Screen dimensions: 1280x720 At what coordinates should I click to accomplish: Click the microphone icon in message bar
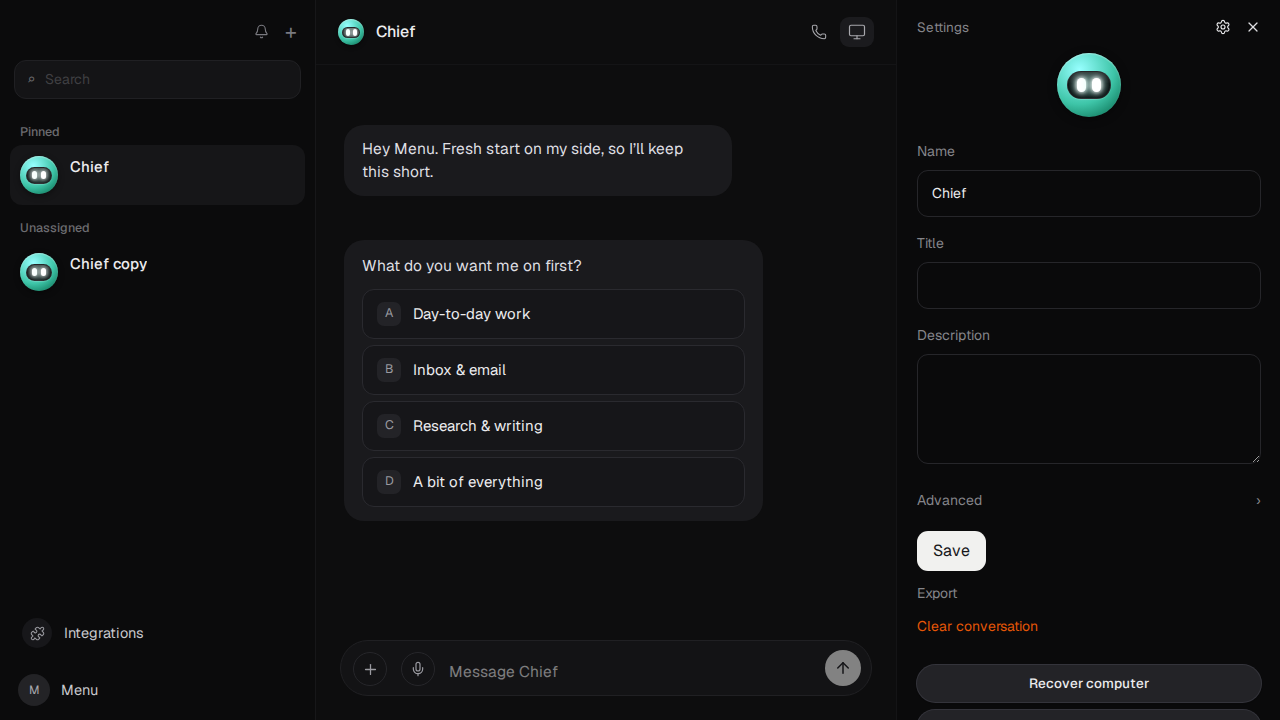click(418, 669)
